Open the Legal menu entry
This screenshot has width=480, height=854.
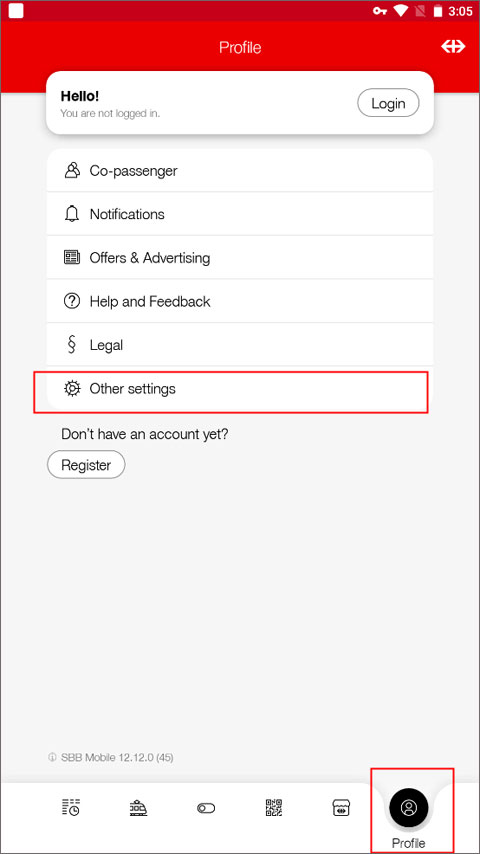coord(240,345)
